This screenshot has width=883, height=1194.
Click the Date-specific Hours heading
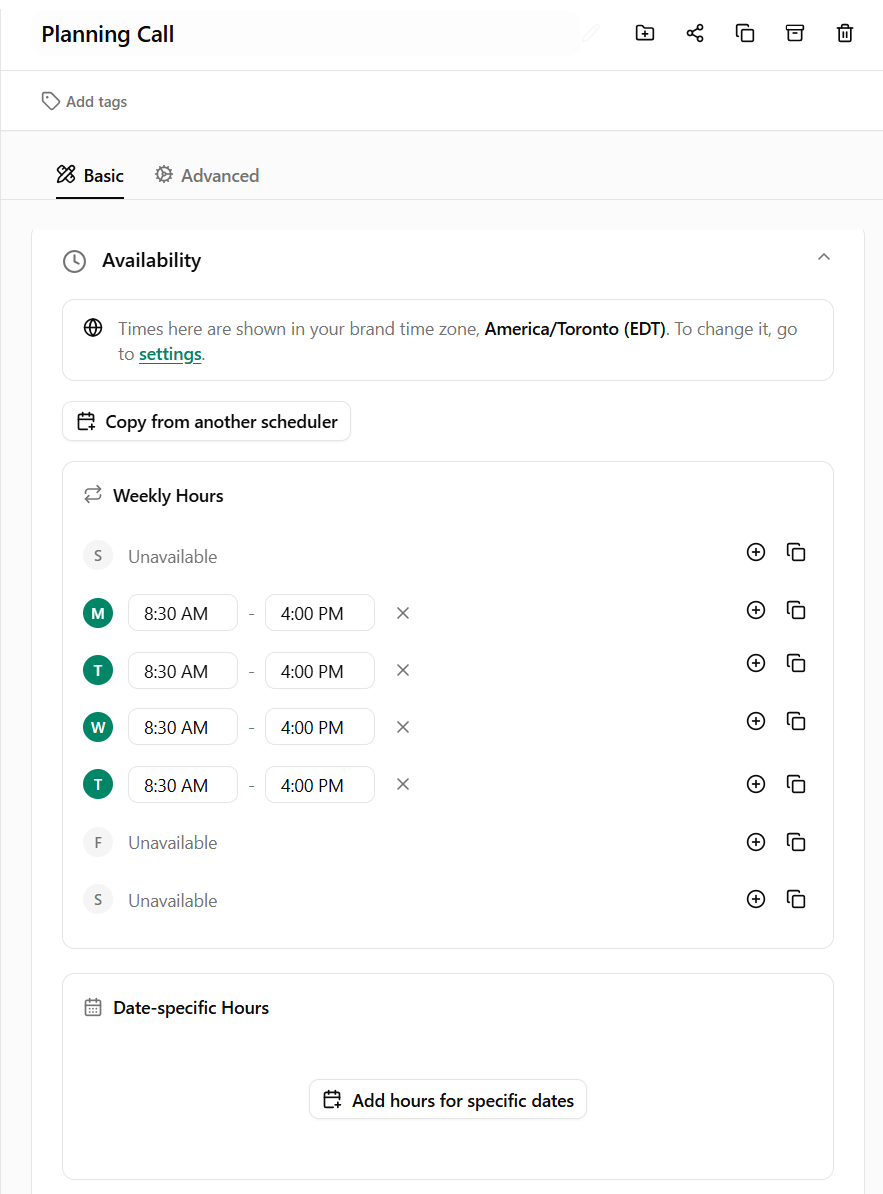(191, 1008)
